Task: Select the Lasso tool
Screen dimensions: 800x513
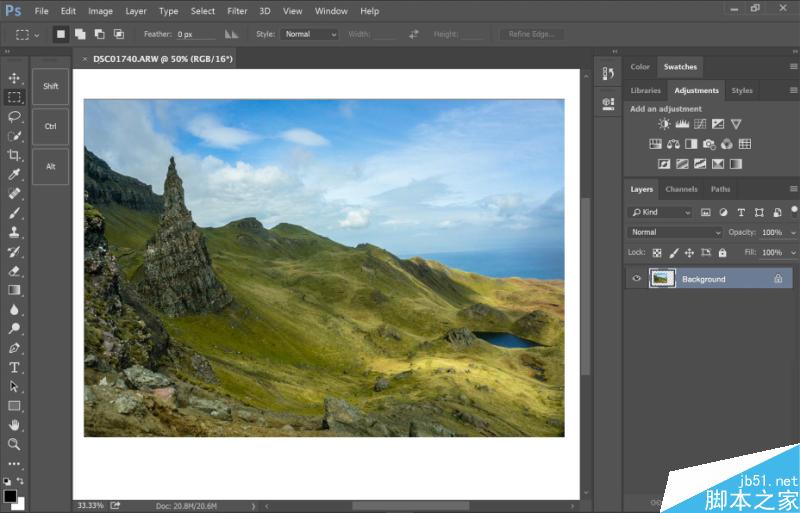Action: (14, 116)
